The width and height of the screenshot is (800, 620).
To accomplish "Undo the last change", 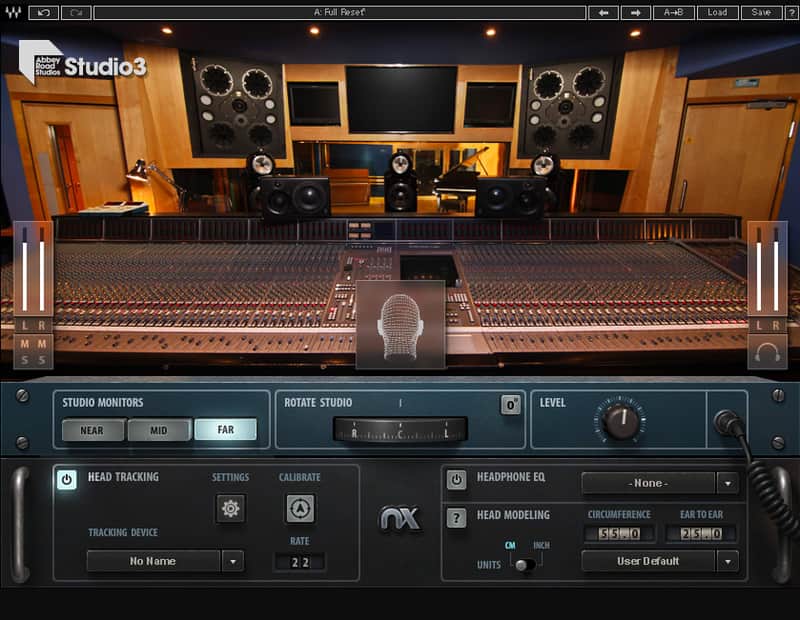I will coord(44,12).
